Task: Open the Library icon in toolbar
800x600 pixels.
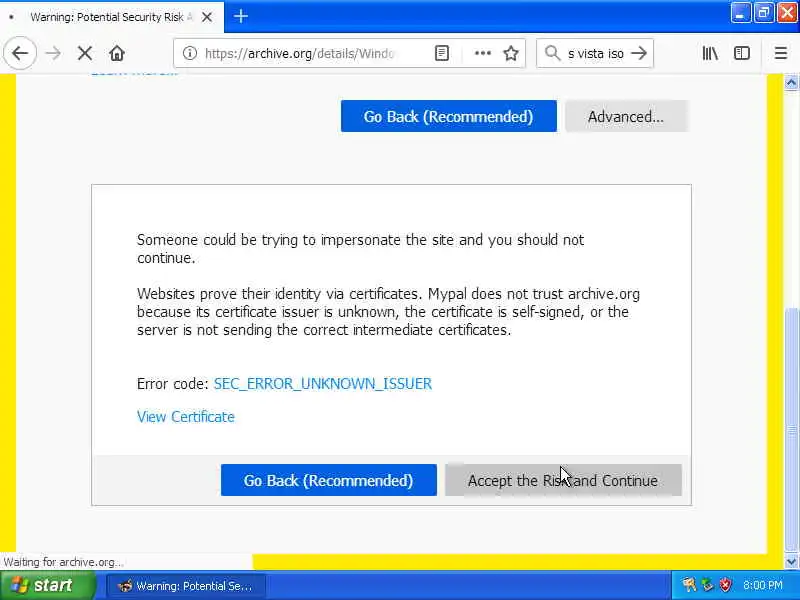Action: coord(710,53)
